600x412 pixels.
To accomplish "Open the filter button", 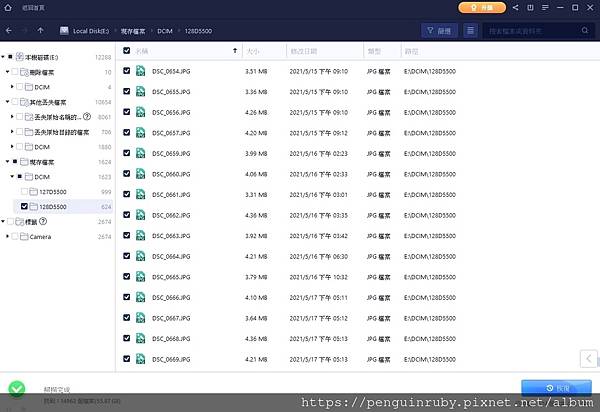I will pyautogui.click(x=439, y=30).
